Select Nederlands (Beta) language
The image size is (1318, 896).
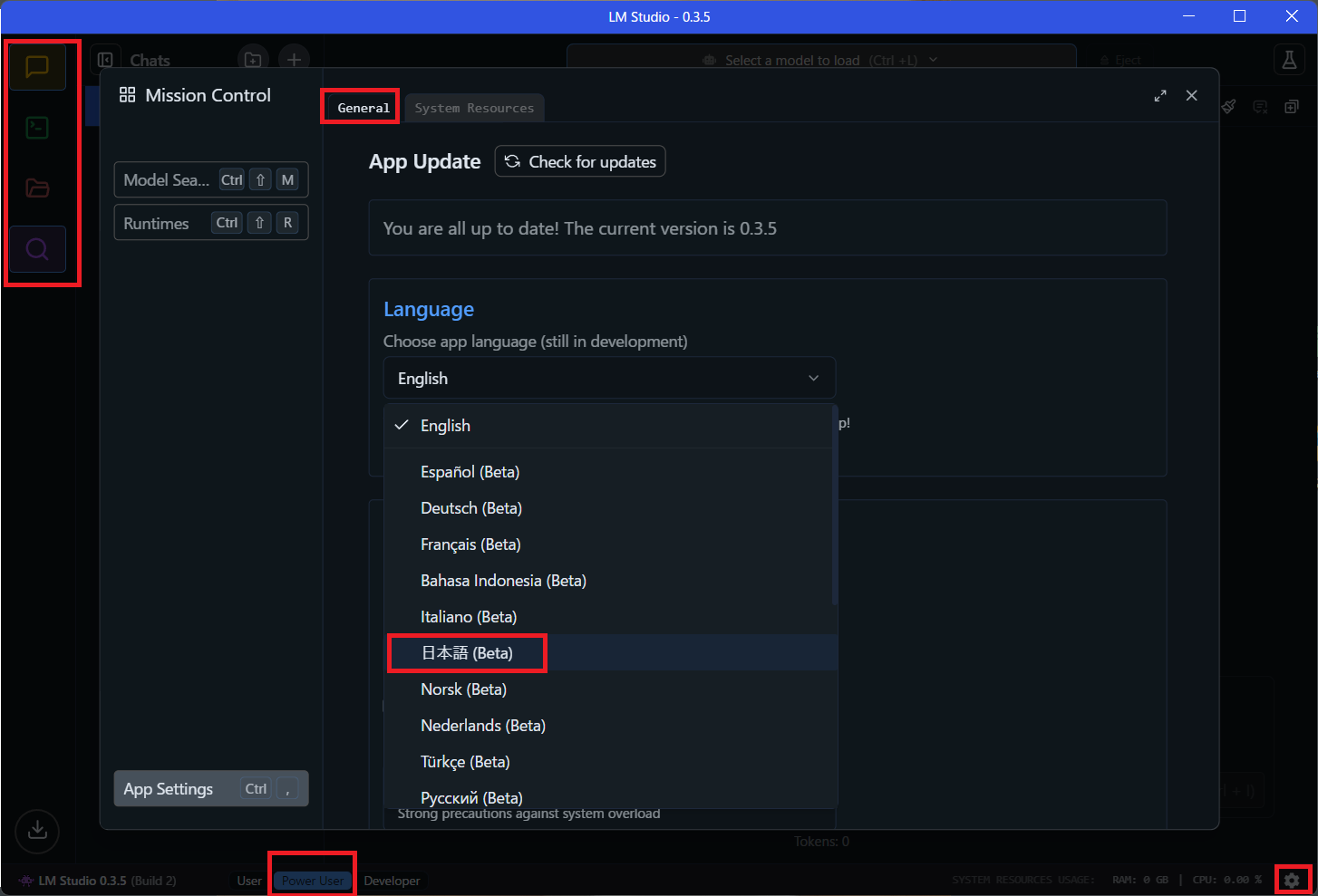609,726
